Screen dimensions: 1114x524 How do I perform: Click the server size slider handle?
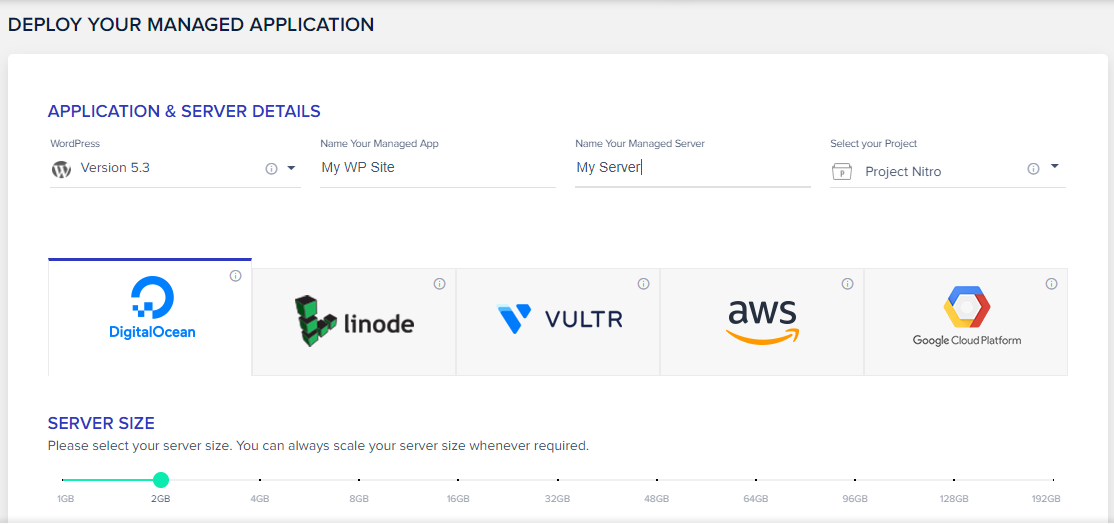(x=161, y=480)
